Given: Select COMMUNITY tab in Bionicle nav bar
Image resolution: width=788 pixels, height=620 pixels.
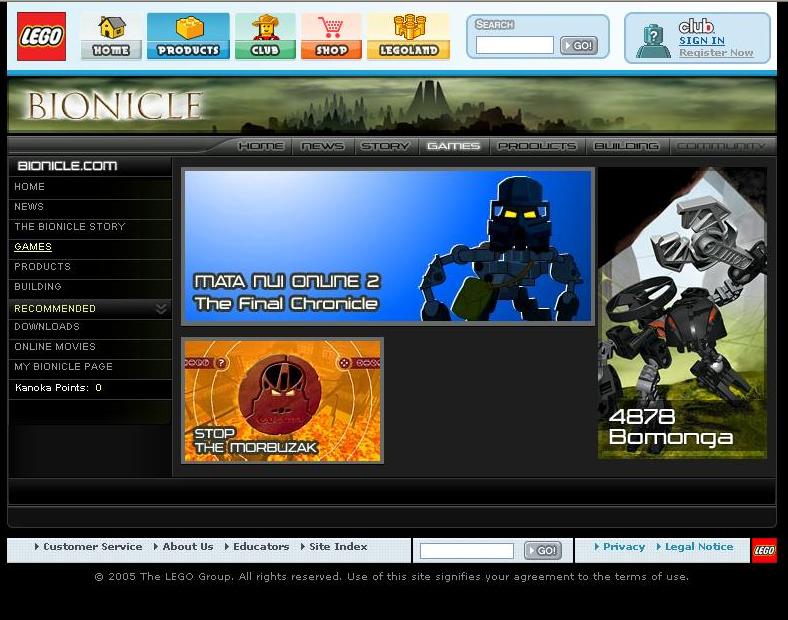Looking at the screenshot, I should (x=721, y=146).
